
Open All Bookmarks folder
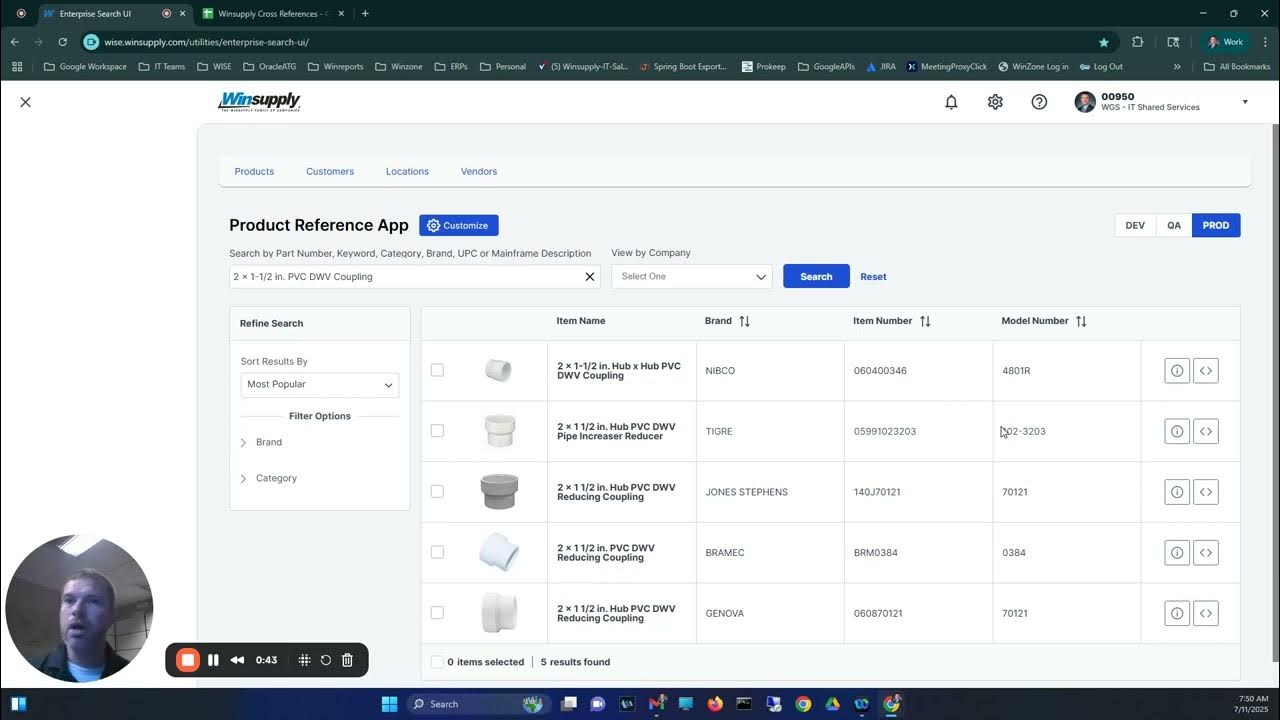coord(1237,67)
